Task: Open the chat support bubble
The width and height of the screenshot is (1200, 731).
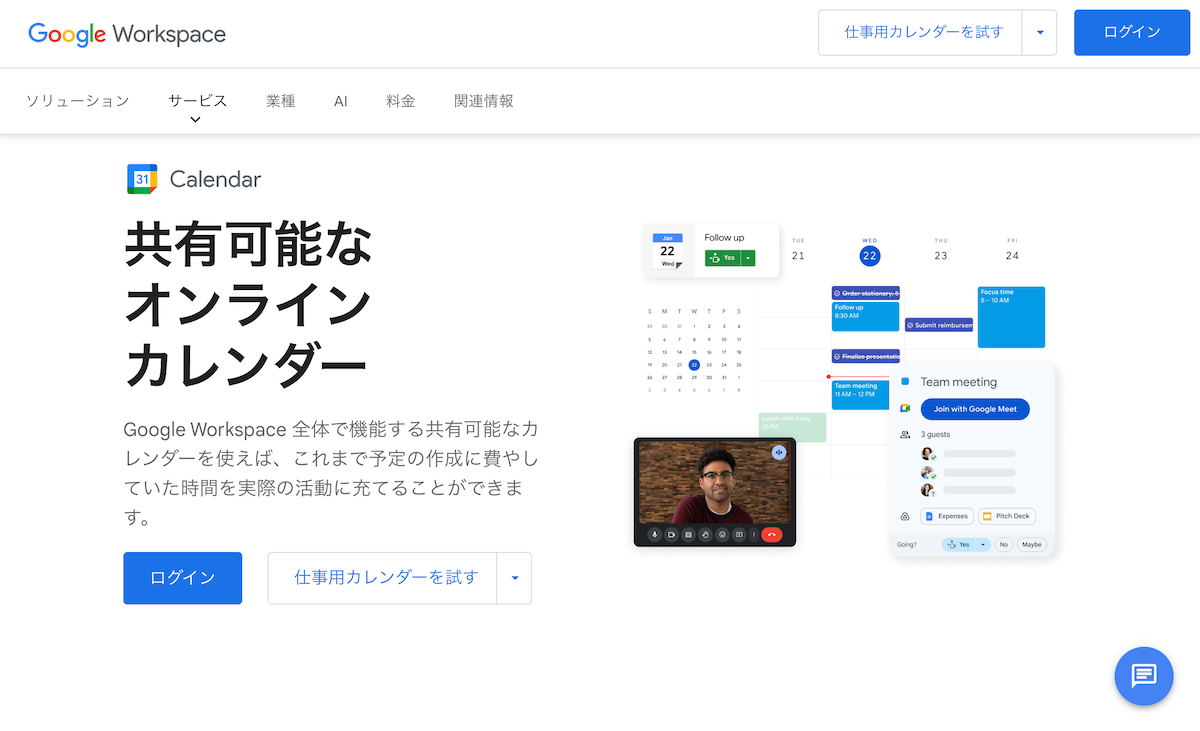Action: (1144, 676)
